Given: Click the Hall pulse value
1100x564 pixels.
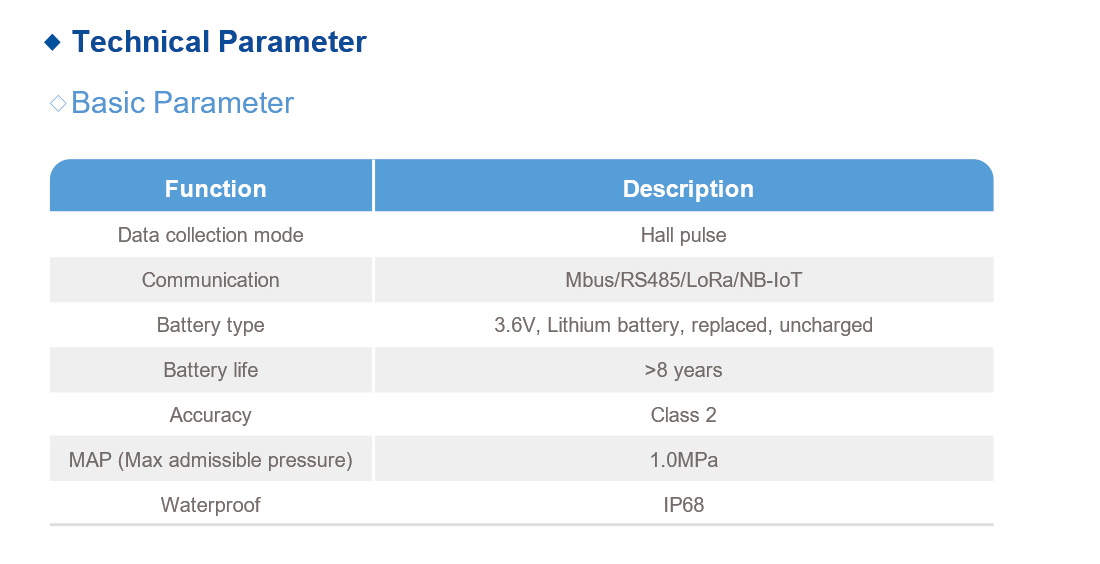Looking at the screenshot, I should tap(683, 235).
